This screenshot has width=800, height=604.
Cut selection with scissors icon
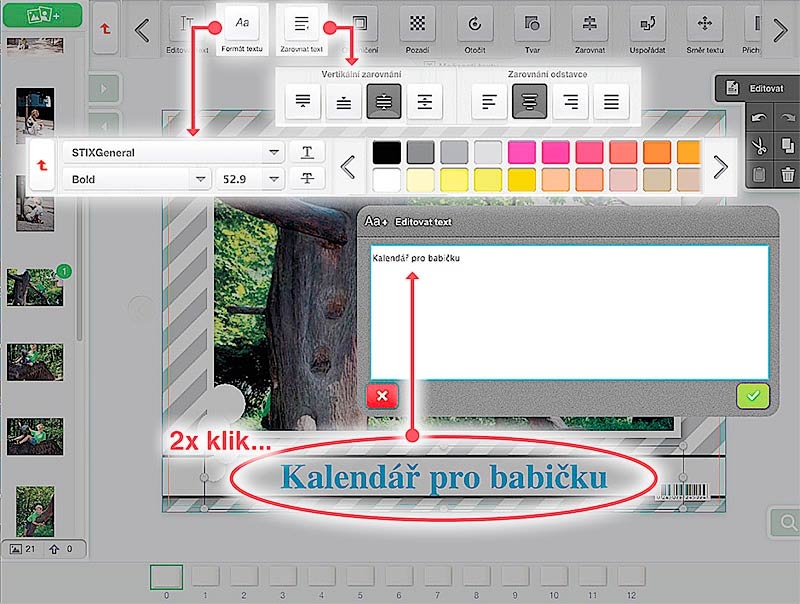coord(759,146)
